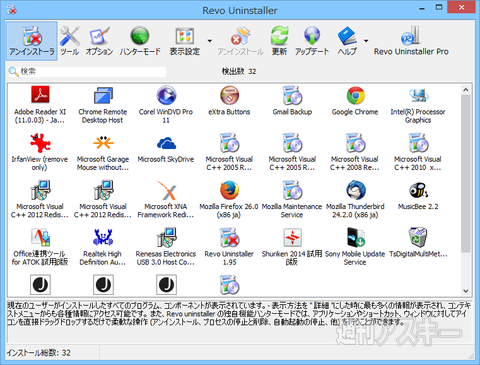Viewport: 480px width, 365px height.
Task: Select the Google Chrome icon
Action: coord(355,95)
